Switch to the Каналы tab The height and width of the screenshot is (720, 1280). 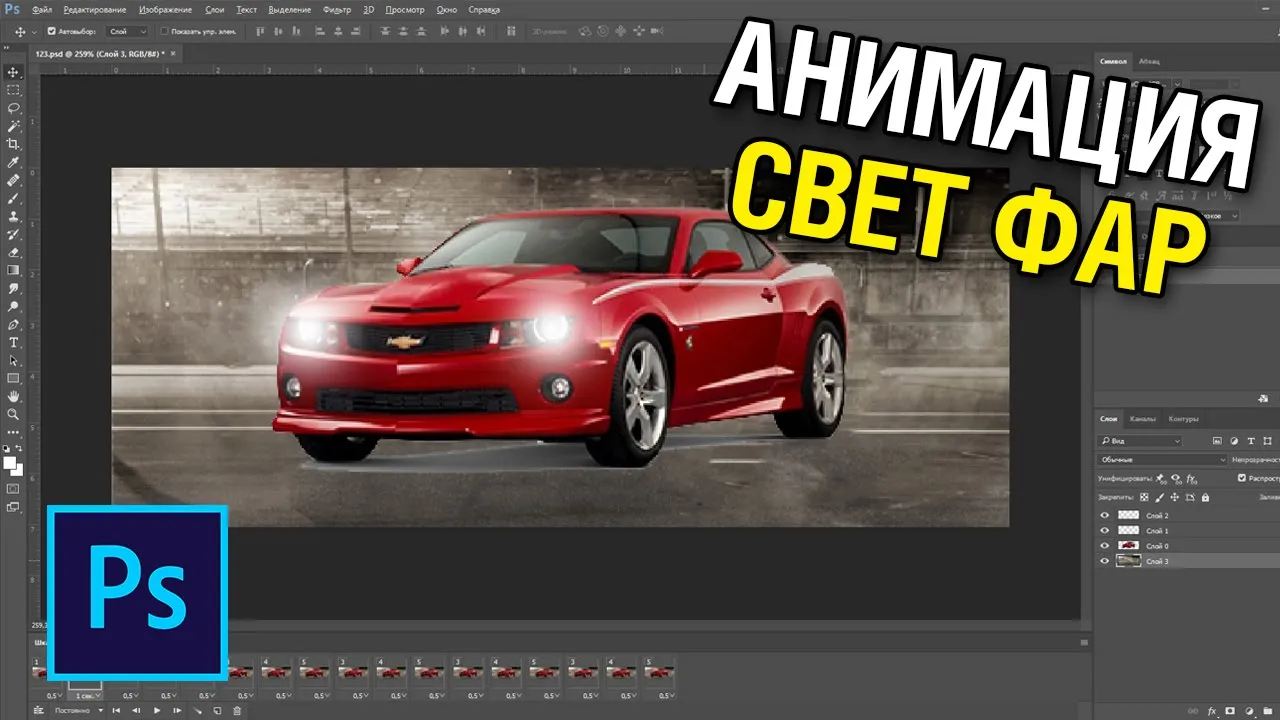click(x=1143, y=419)
